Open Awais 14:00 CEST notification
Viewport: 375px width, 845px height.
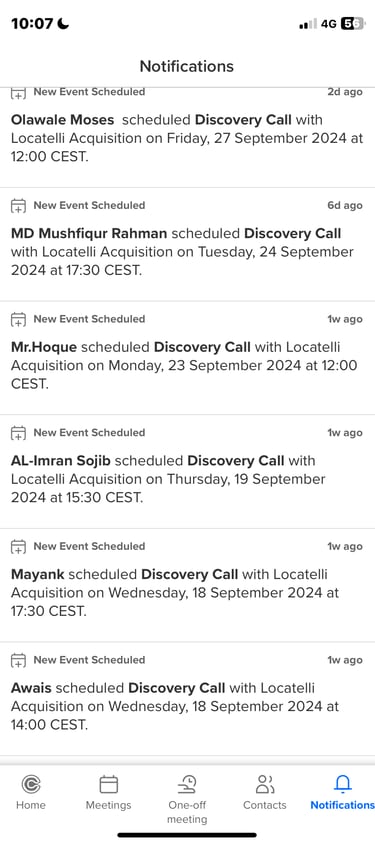188,699
